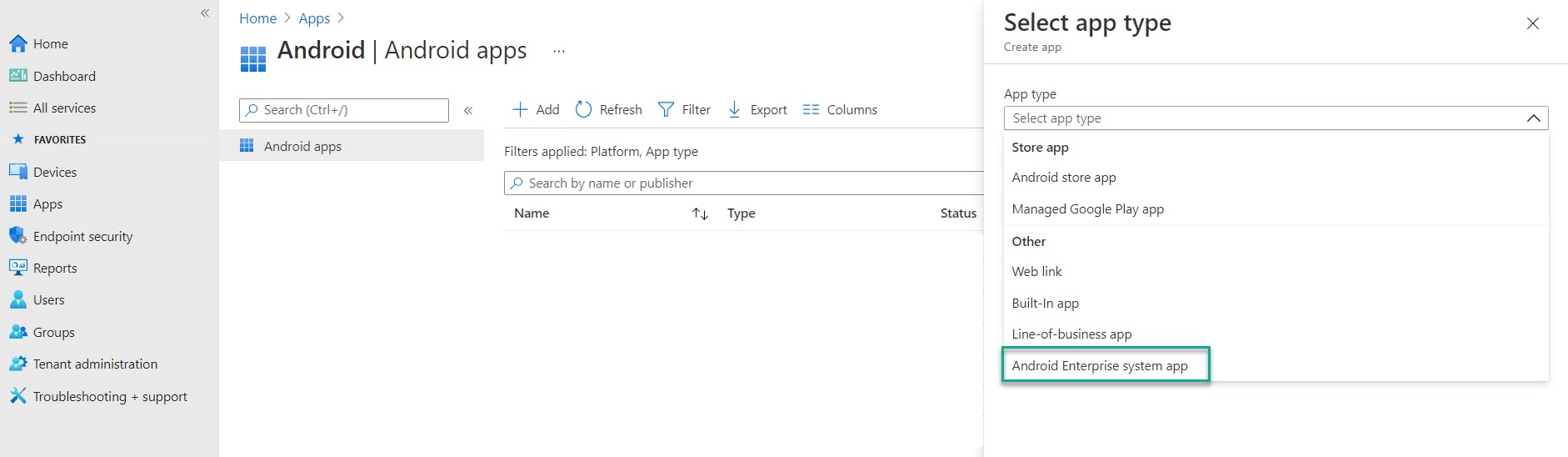Click the plus icon for Add

click(520, 109)
